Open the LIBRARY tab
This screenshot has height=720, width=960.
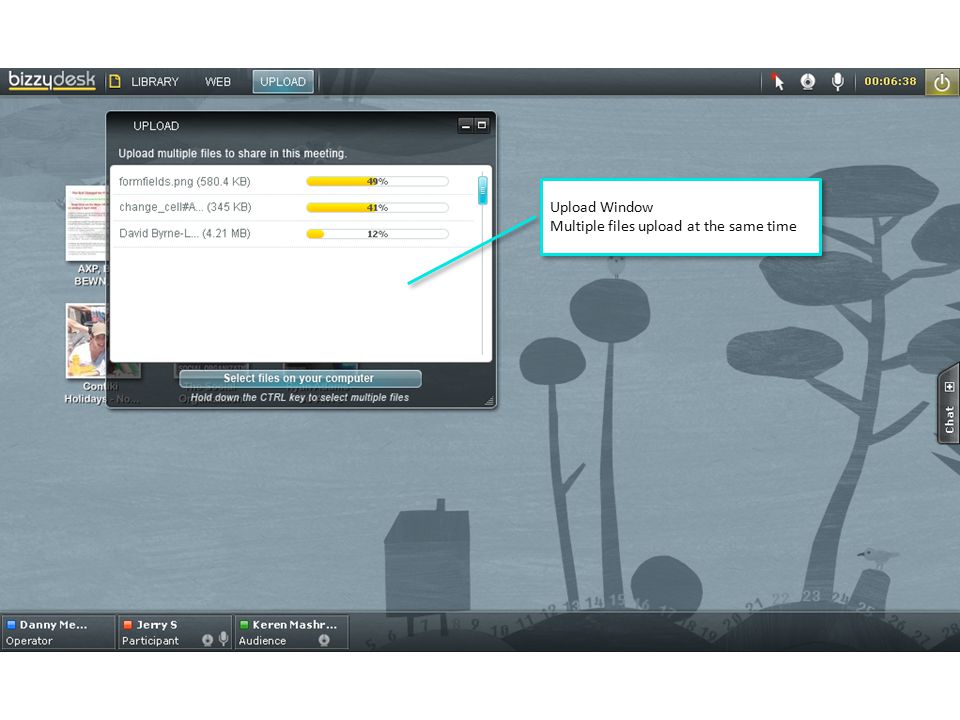point(155,81)
